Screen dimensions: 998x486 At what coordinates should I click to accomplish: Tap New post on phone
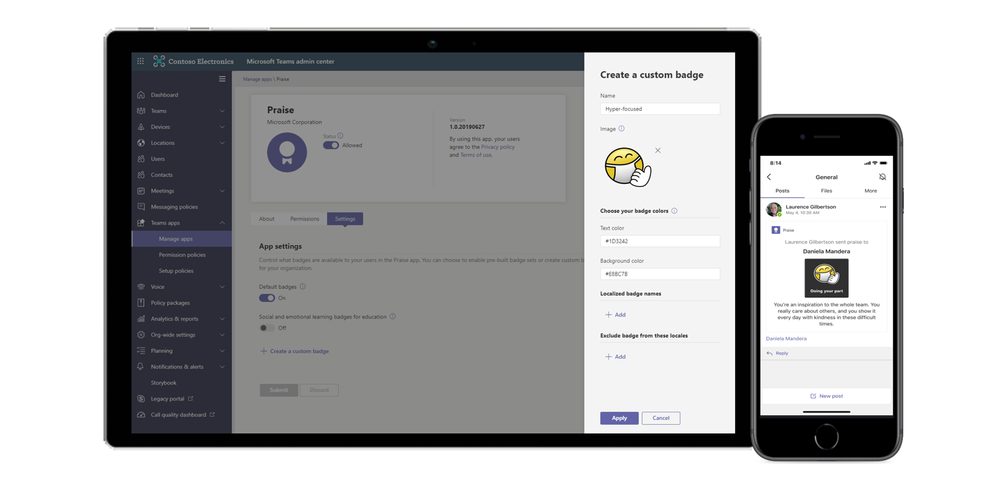point(826,396)
